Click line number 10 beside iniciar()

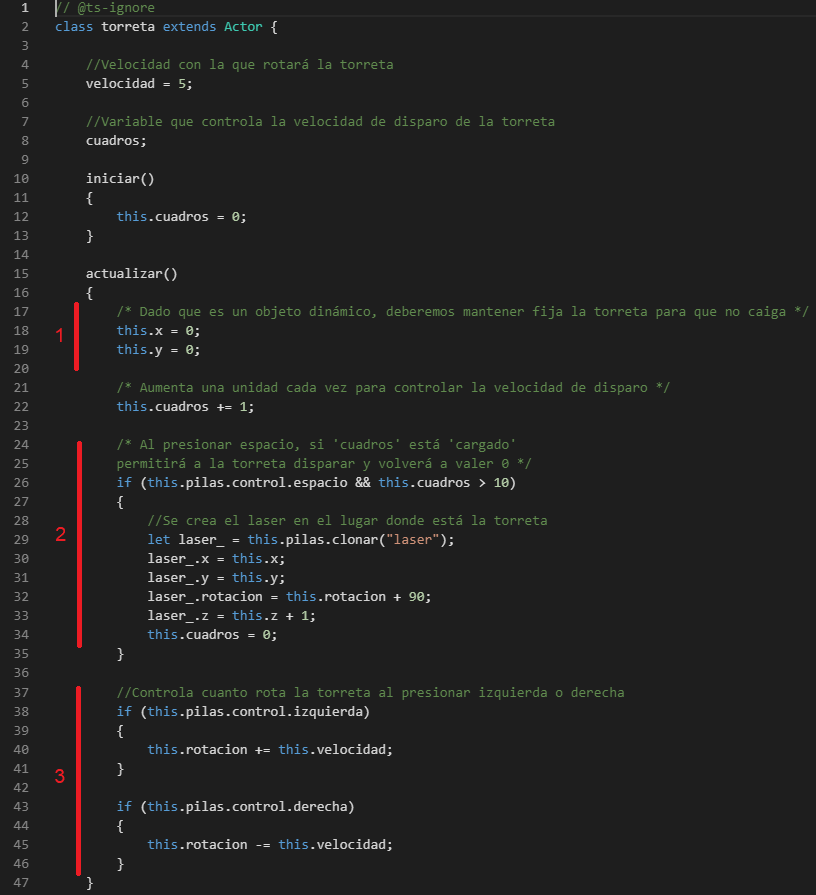(21, 179)
